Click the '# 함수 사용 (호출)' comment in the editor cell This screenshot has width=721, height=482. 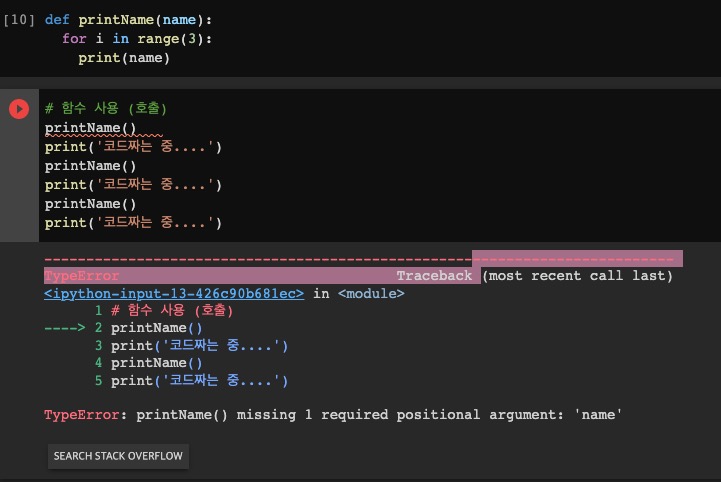106,108
